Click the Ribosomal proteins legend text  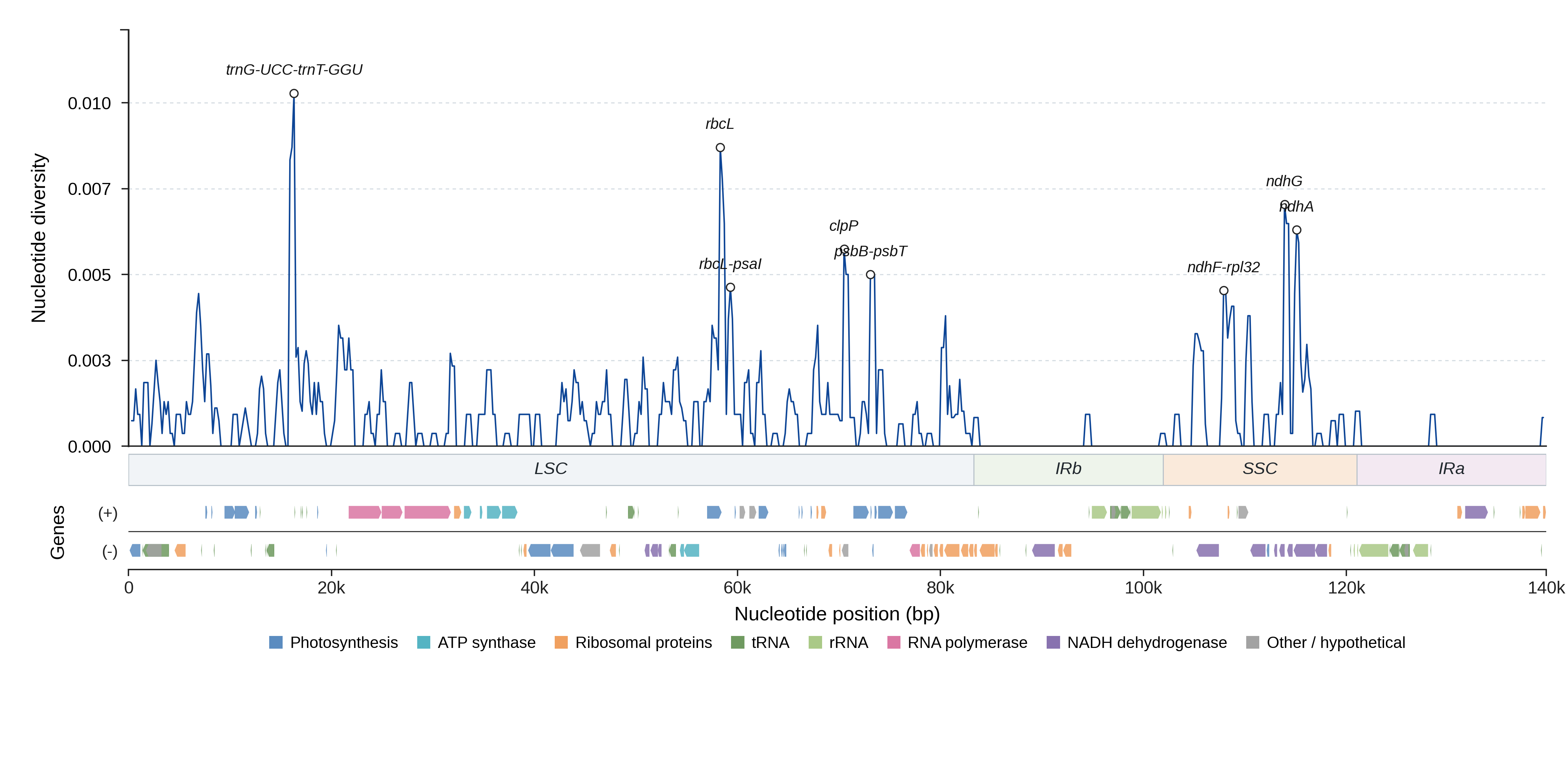(x=643, y=643)
